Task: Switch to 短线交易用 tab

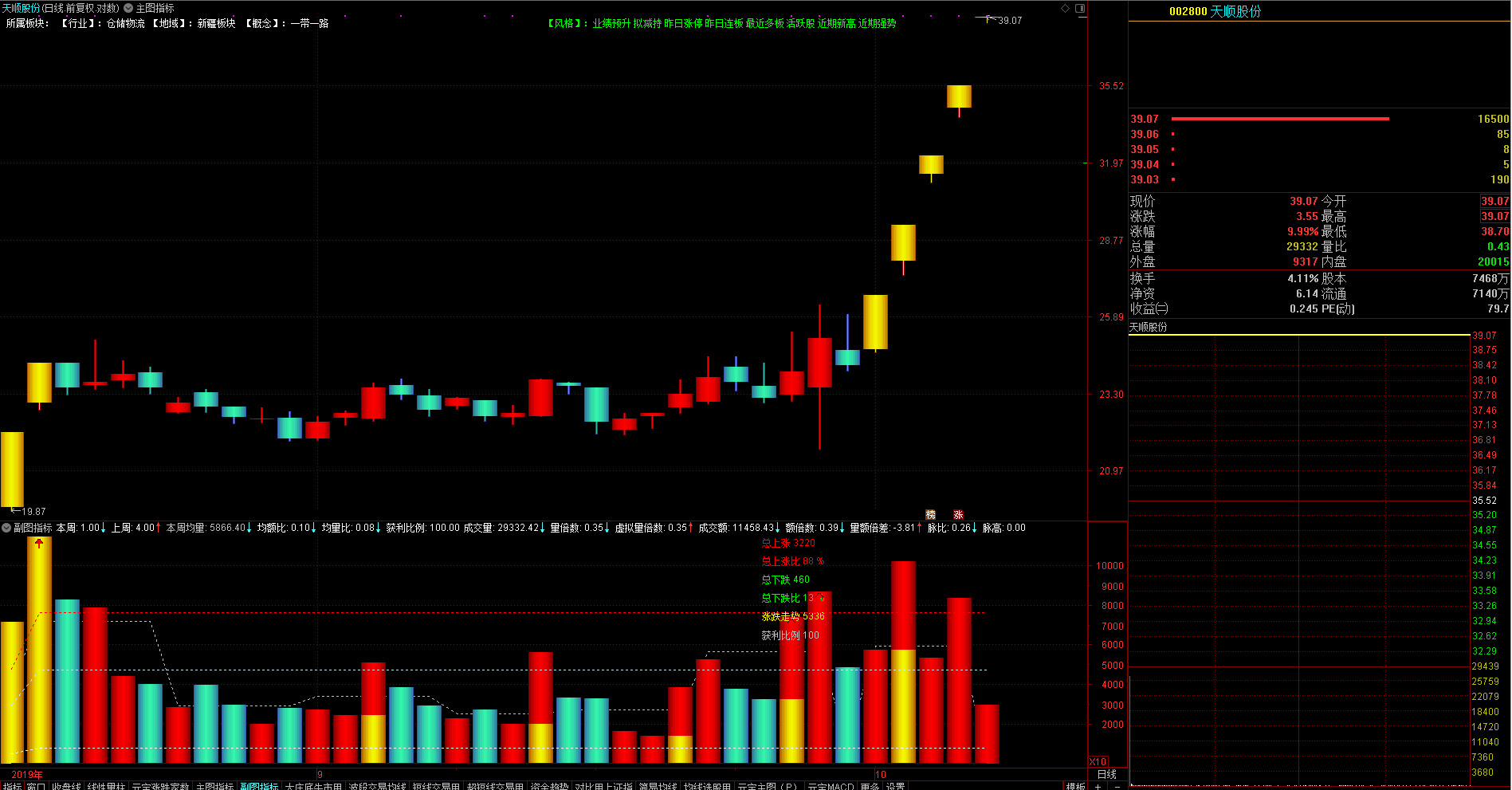Action: [x=436, y=786]
